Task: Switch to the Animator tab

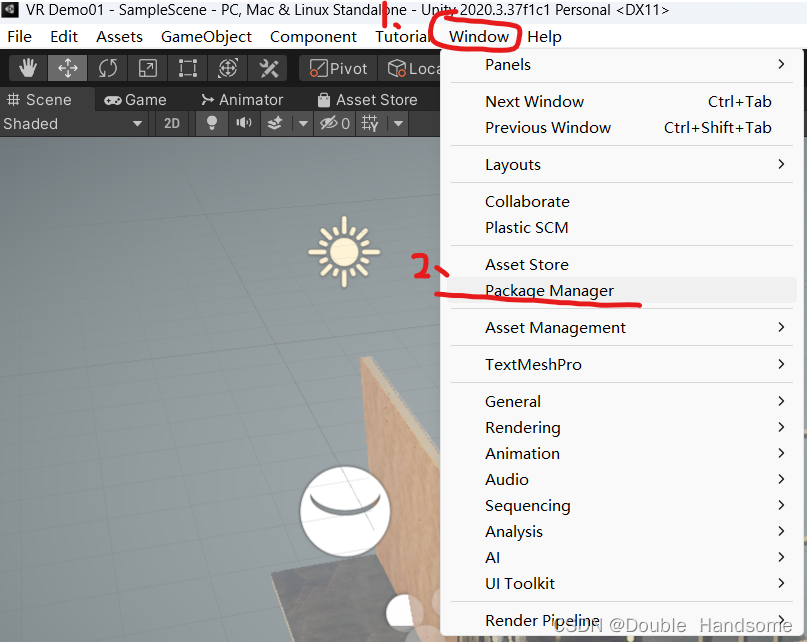Action: click(242, 99)
